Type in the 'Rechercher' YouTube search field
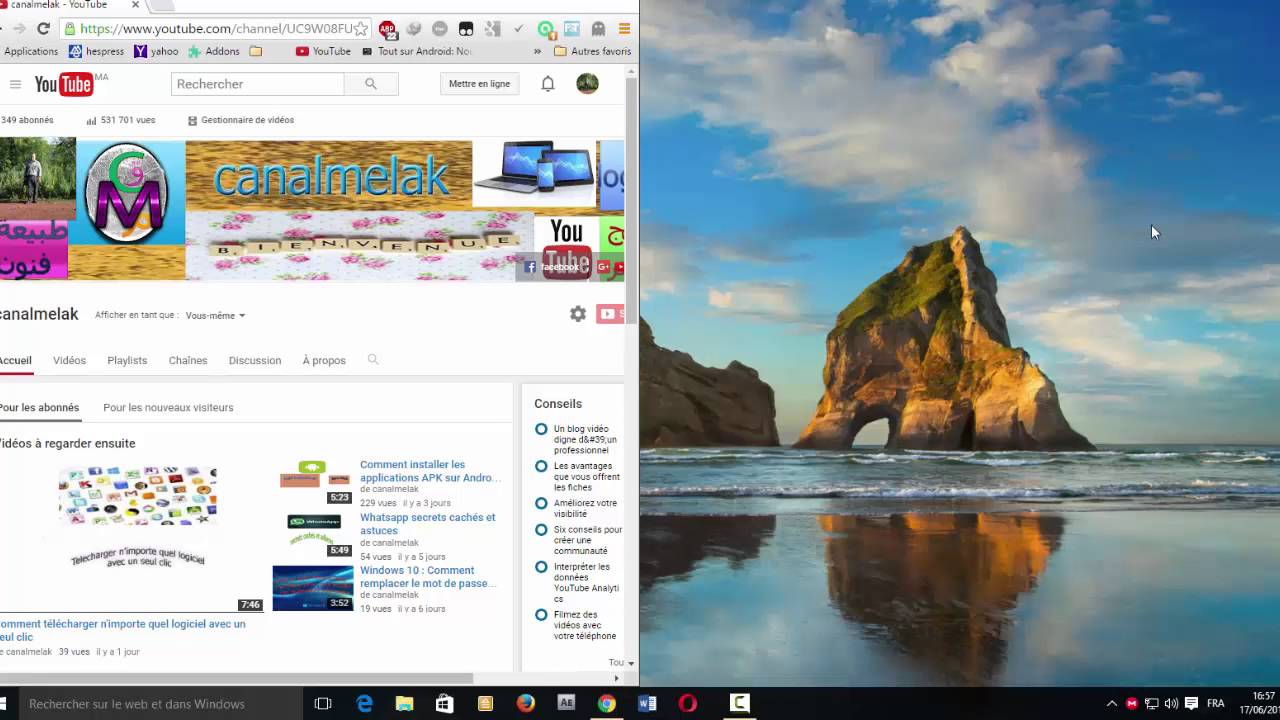 click(257, 84)
